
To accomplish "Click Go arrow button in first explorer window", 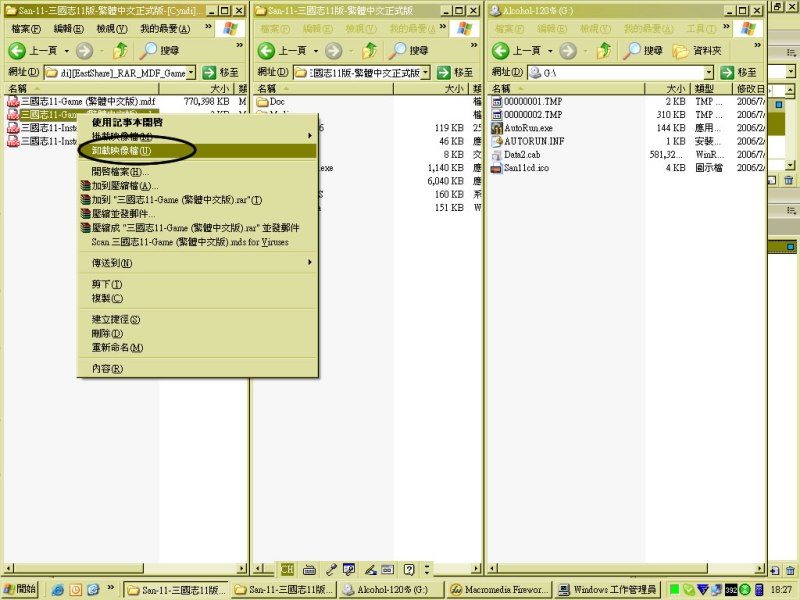I will click(209, 72).
